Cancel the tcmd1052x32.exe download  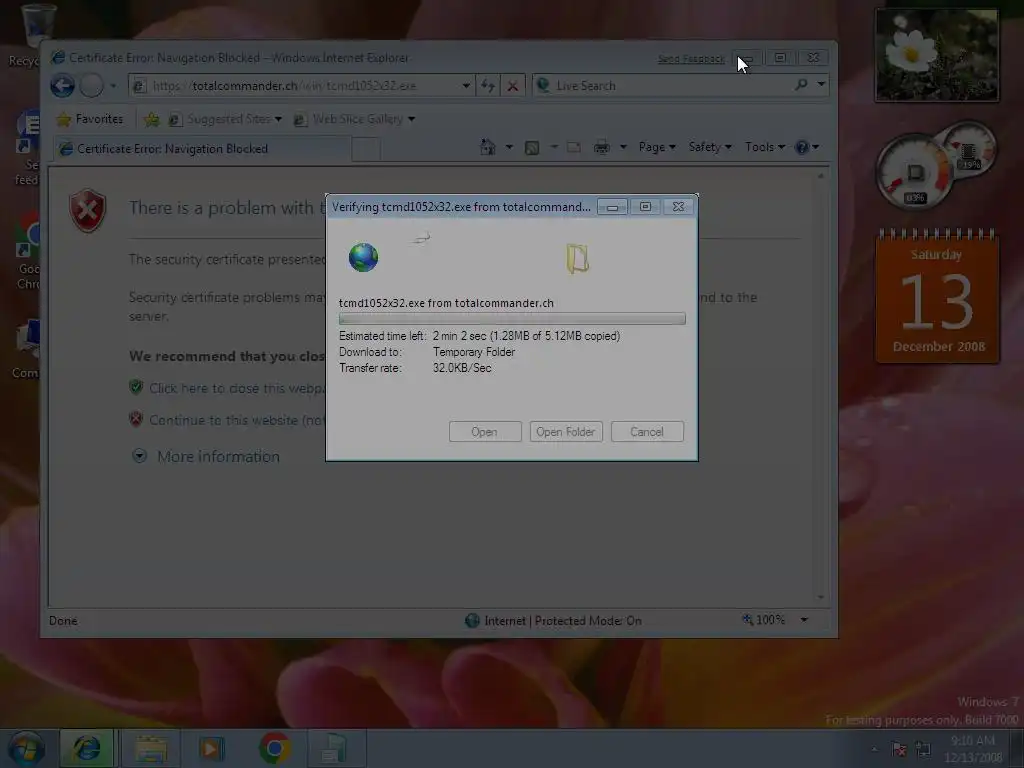click(x=647, y=432)
